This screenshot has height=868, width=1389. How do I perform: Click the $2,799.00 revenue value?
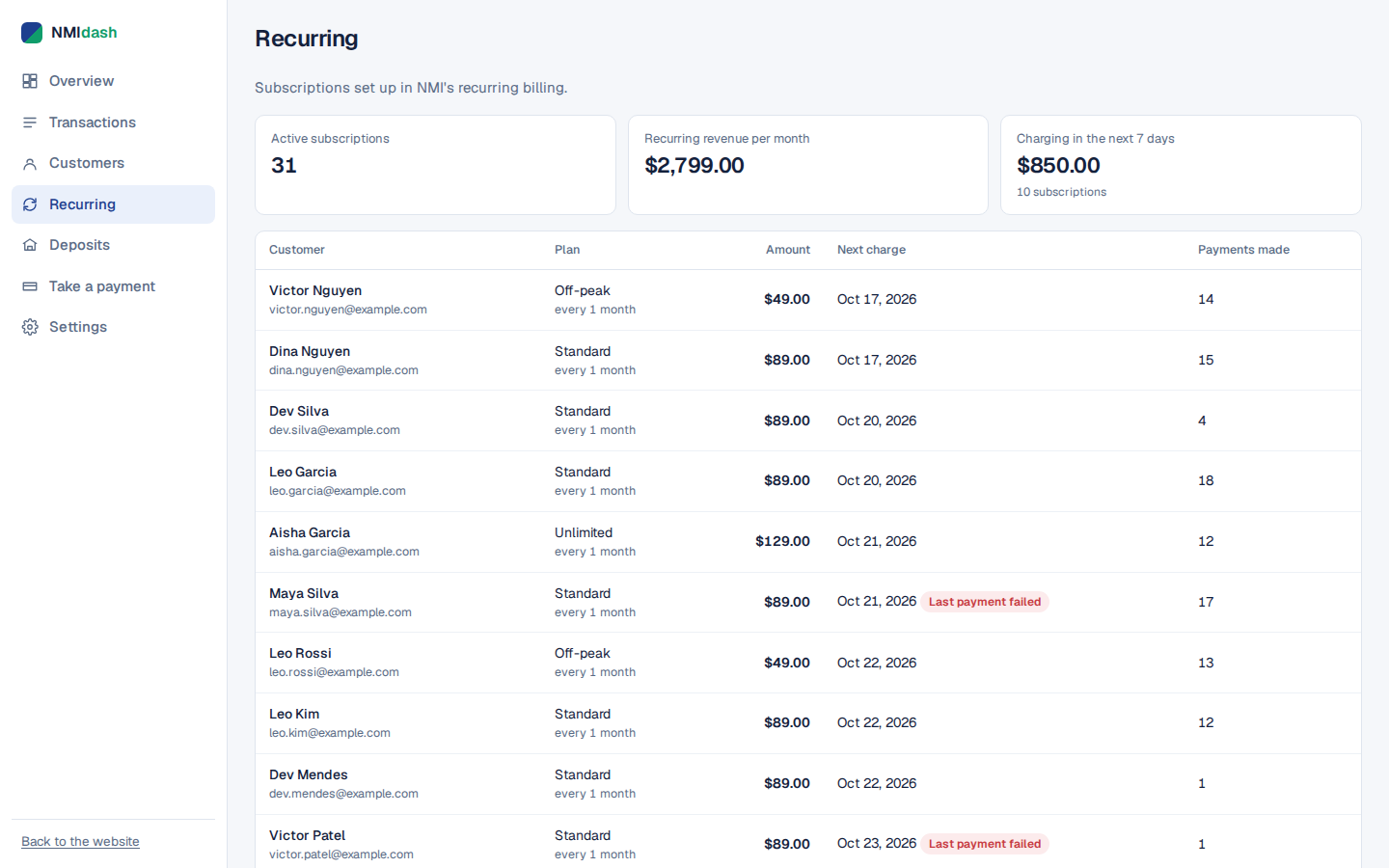click(694, 166)
